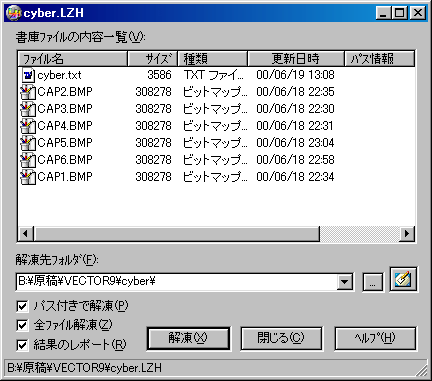Sort by the 種類 column header
The height and width of the screenshot is (381, 432).
point(213,59)
